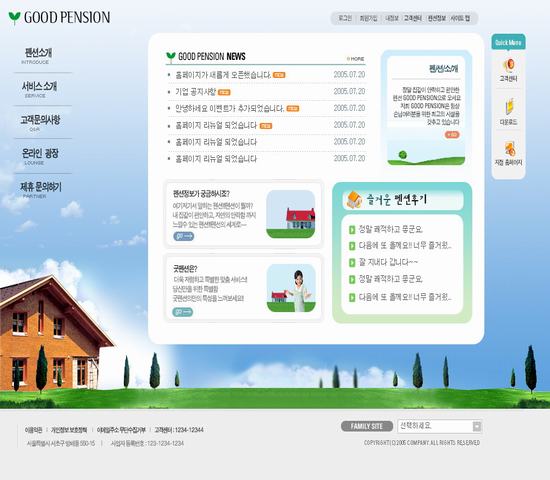Click 고객센터 in the top navigation bar
Viewport: 550px width, 480px height.
click(x=412, y=18)
